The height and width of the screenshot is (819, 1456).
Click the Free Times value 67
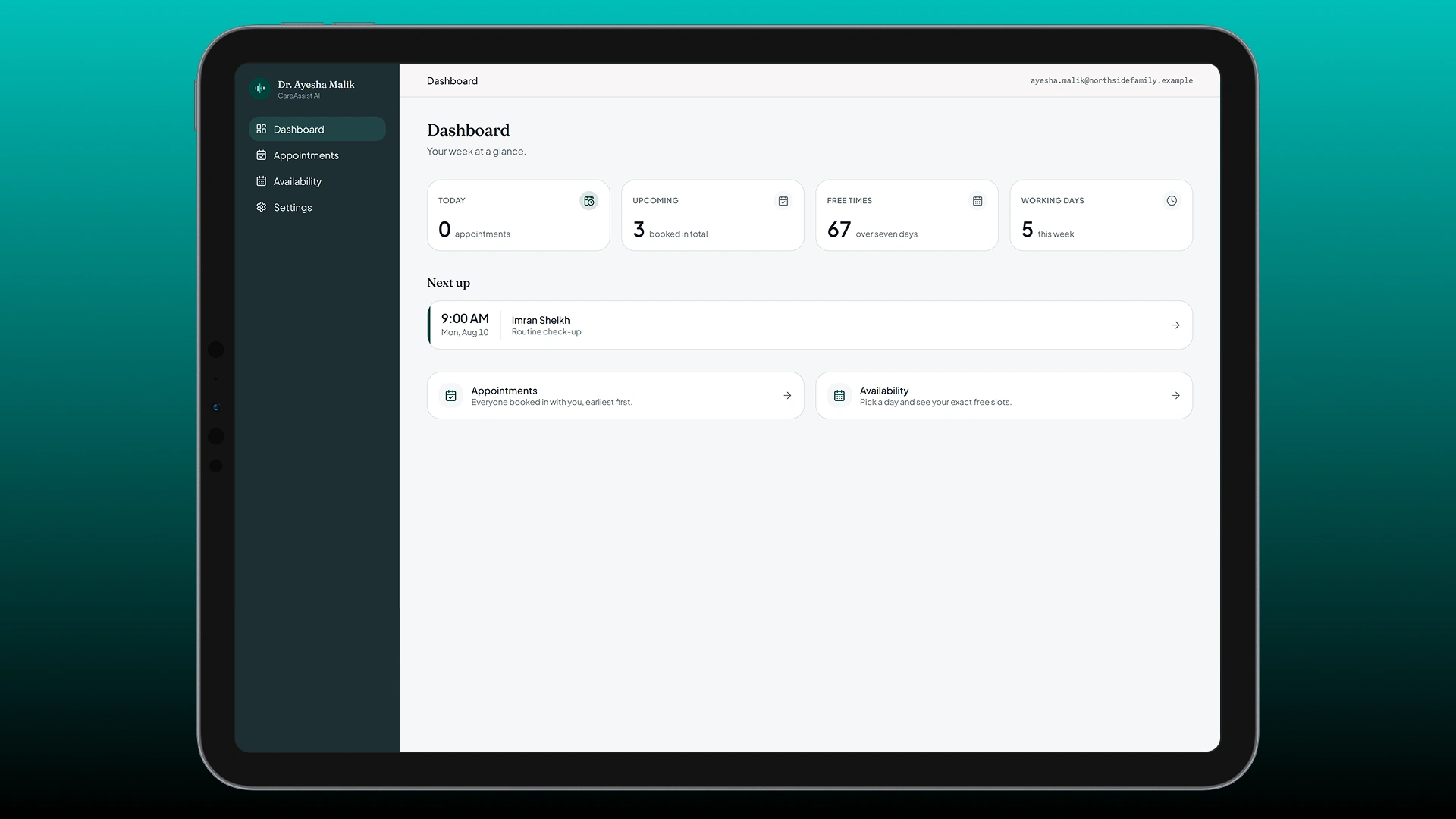[x=839, y=229]
